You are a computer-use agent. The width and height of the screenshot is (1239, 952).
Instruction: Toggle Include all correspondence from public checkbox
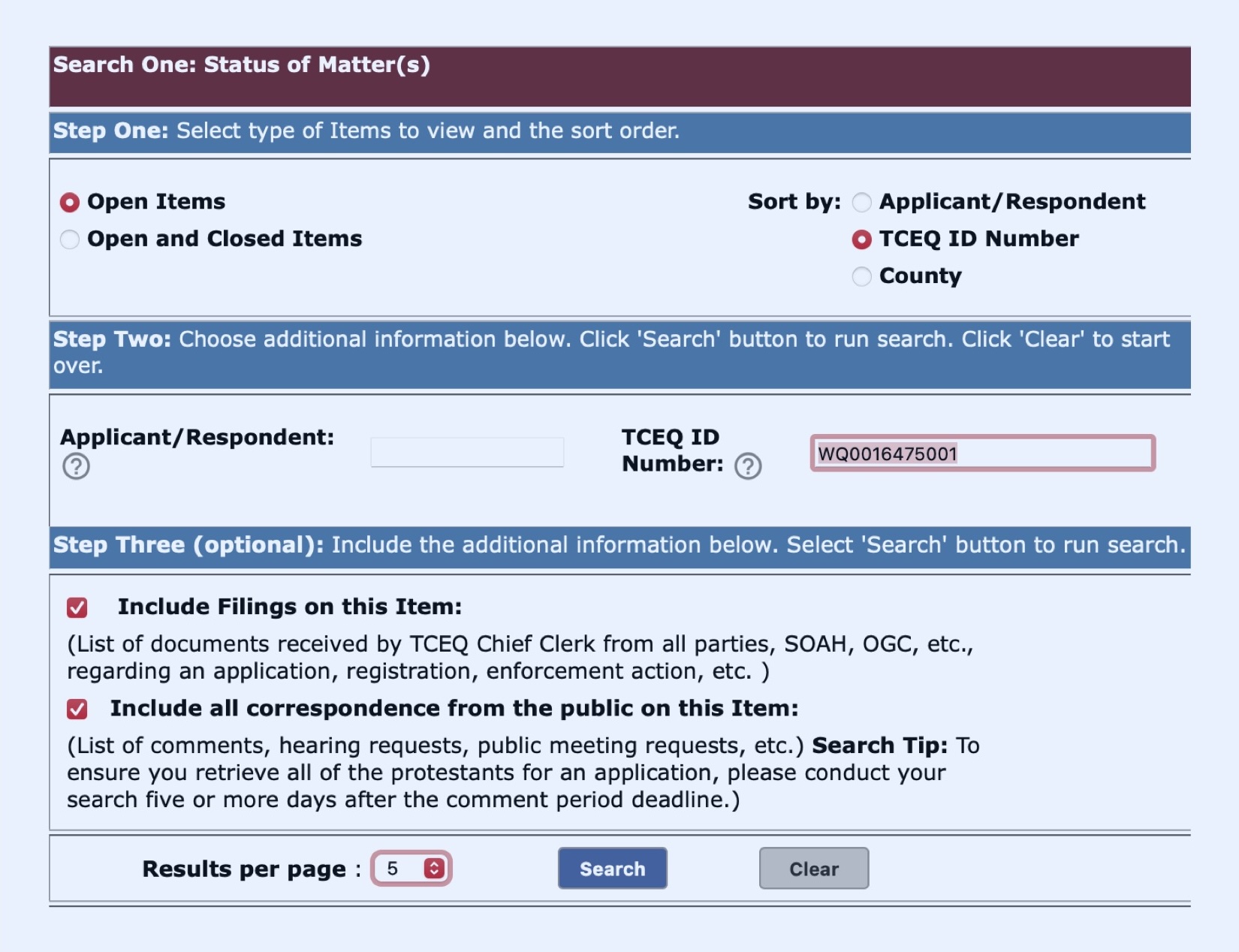[x=77, y=709]
